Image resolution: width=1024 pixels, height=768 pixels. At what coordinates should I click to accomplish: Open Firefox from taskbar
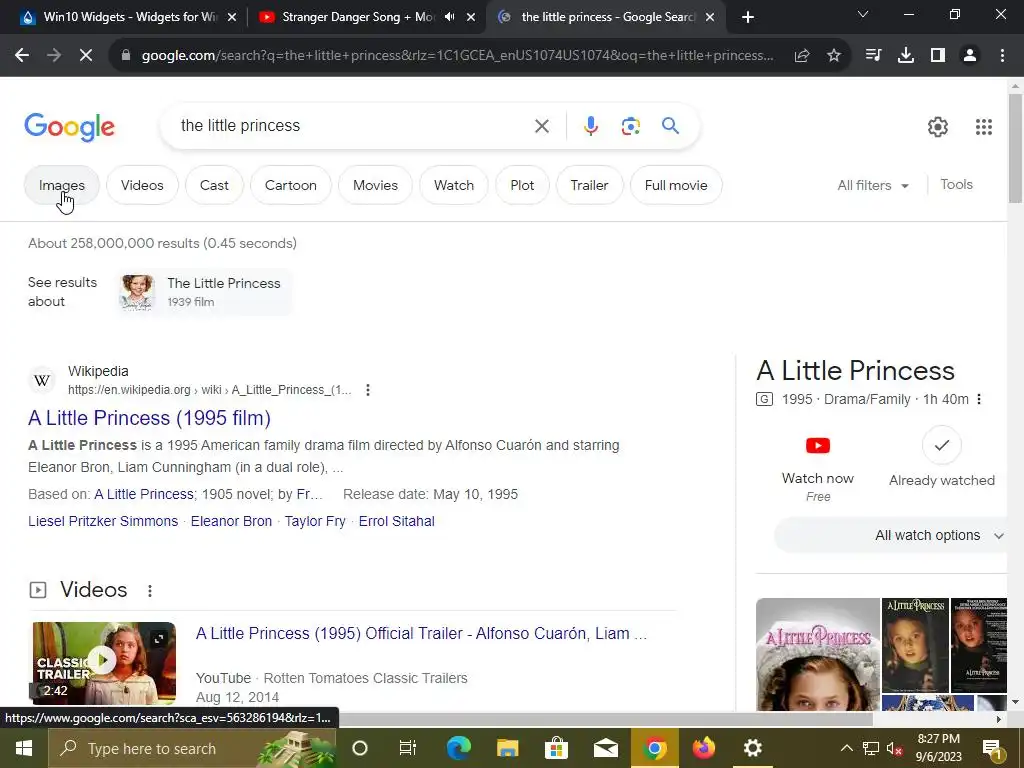[x=704, y=748]
